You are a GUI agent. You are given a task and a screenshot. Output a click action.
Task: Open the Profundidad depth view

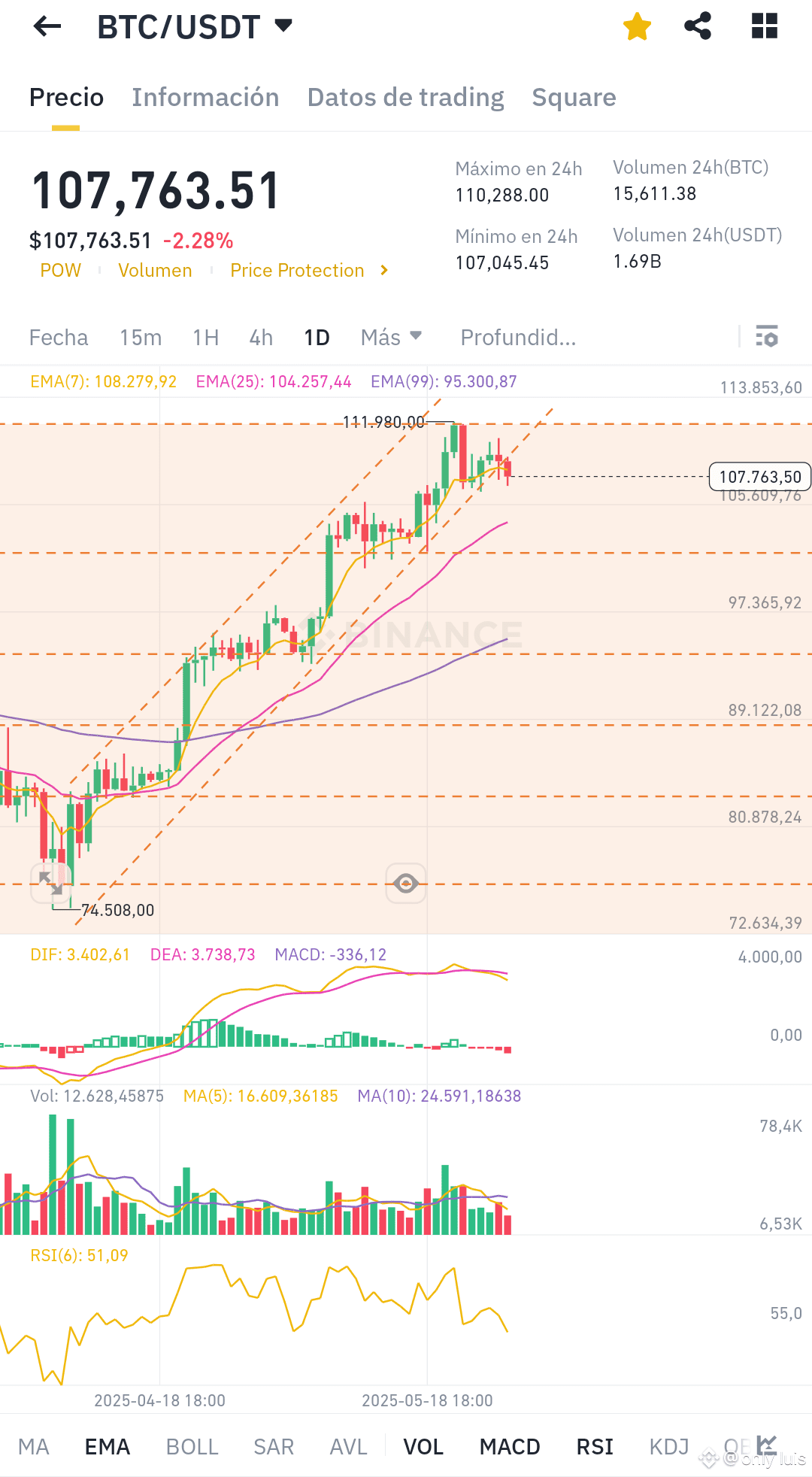click(518, 338)
